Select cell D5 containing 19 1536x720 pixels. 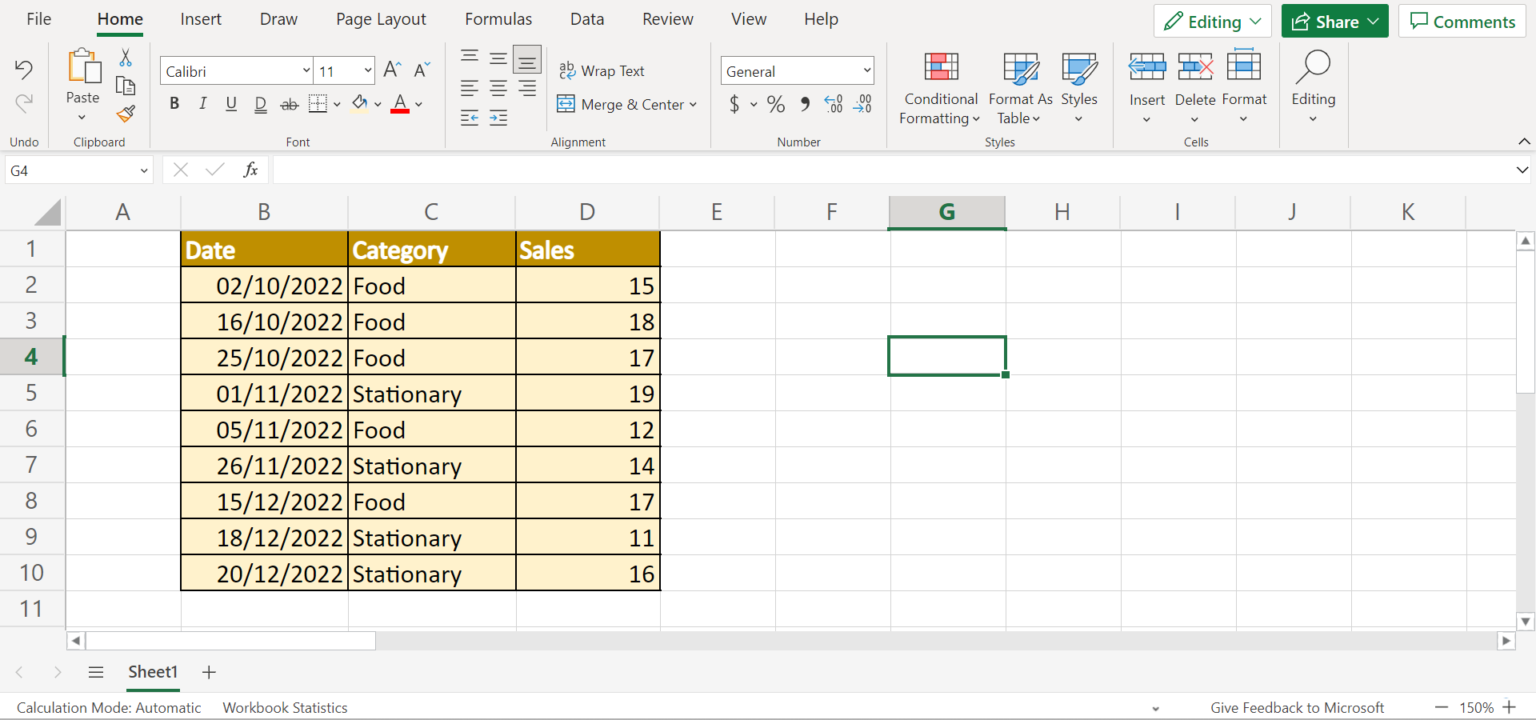click(587, 393)
